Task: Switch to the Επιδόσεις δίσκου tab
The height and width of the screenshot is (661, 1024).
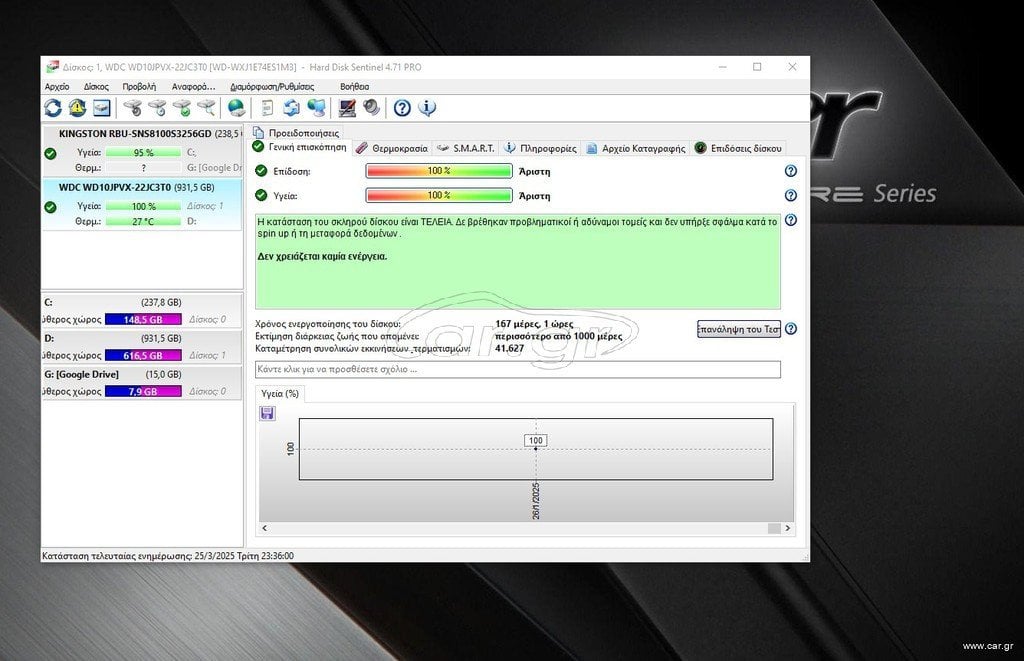Action: pyautogui.click(x=738, y=148)
